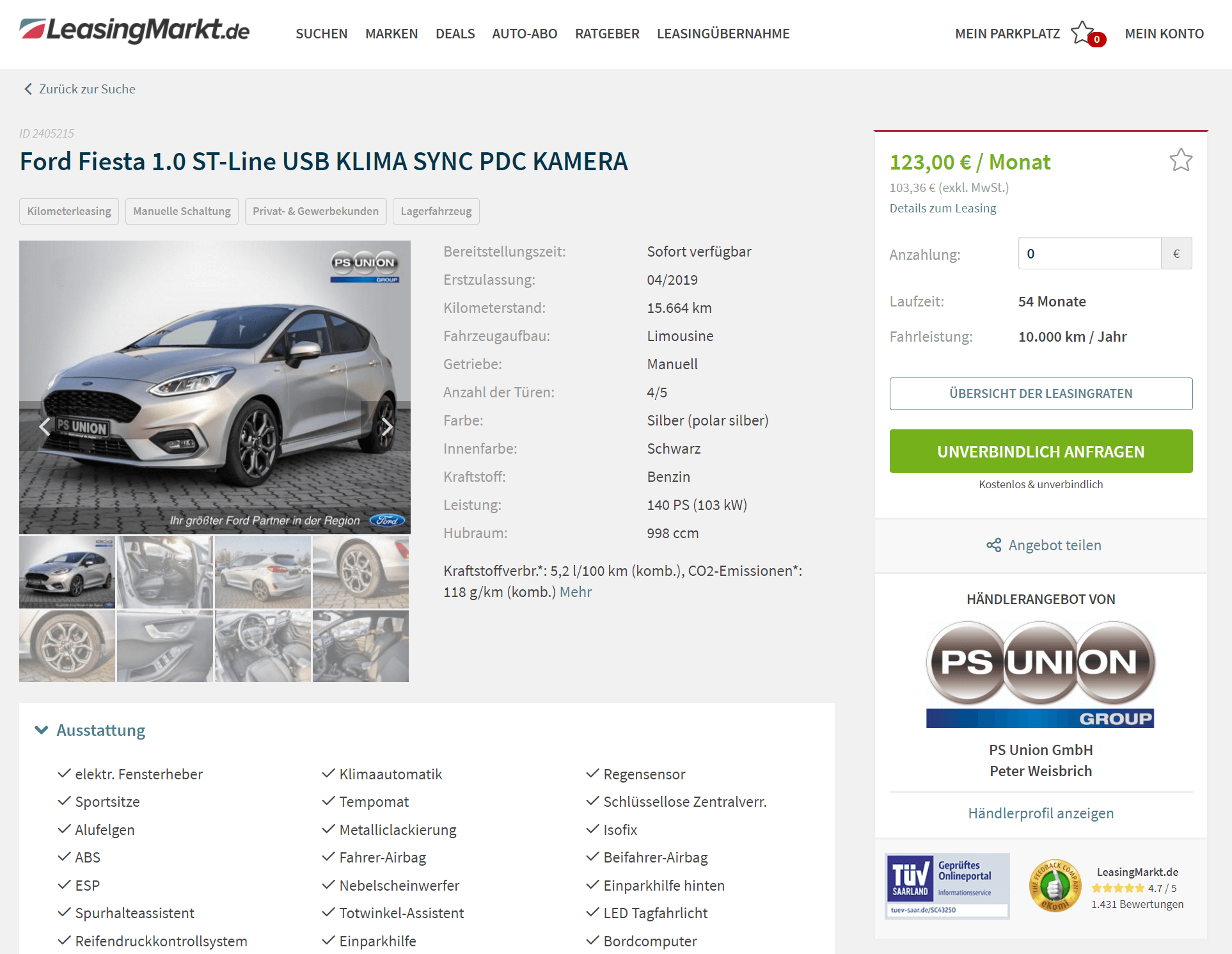Viewport: 1232px width, 954px height.
Task: Select top-row thumbnail of wheel with red taillight
Action: point(361,572)
